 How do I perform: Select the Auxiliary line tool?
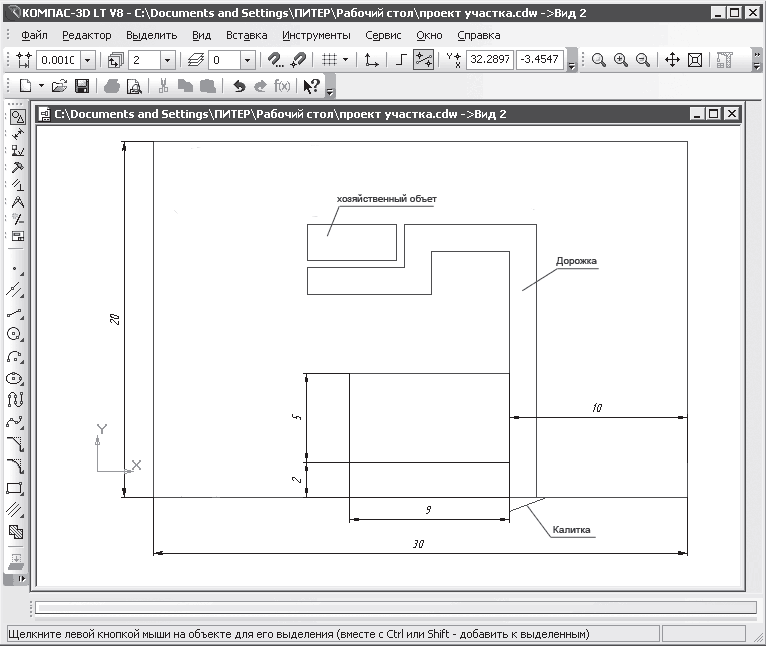pyautogui.click(x=16, y=290)
